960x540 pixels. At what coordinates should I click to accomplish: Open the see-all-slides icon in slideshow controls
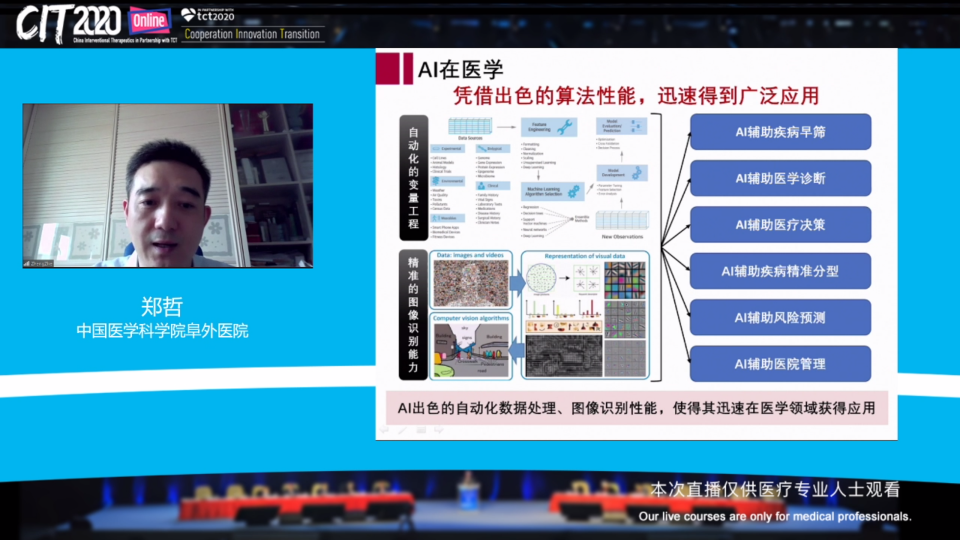click(x=420, y=430)
